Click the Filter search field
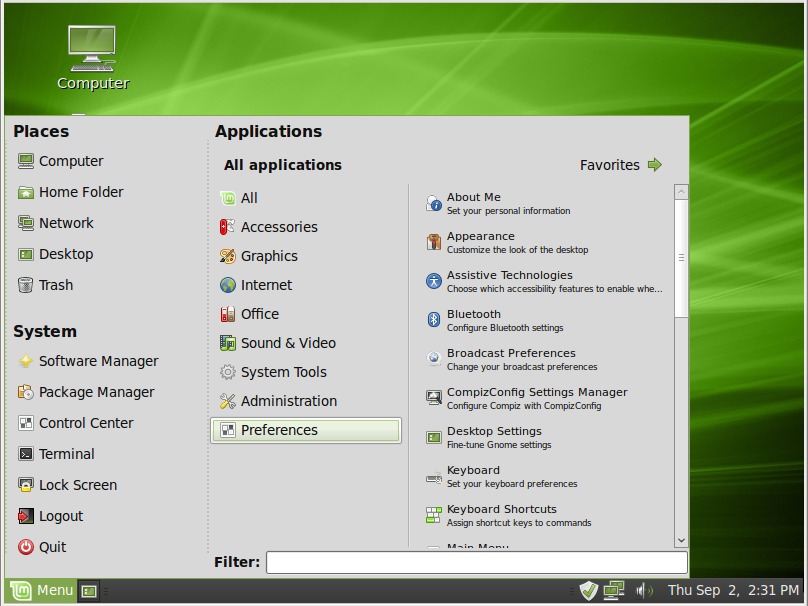 point(476,562)
